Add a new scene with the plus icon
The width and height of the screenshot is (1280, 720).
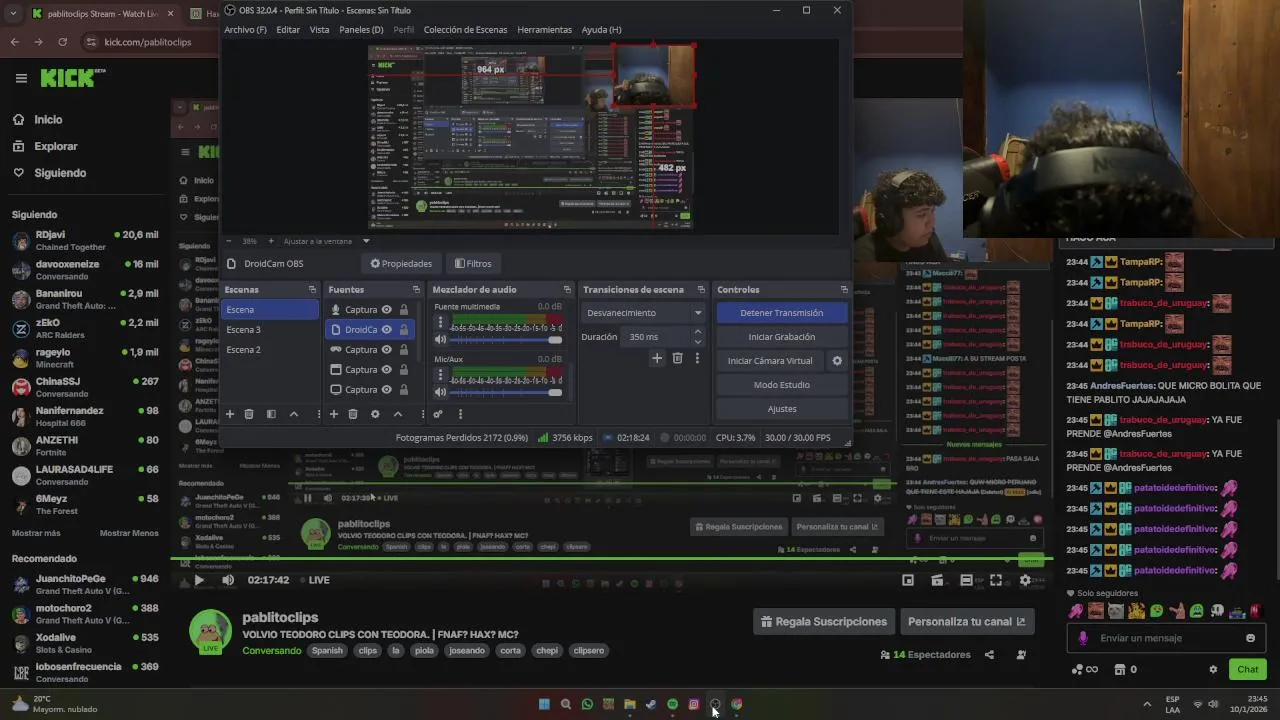coord(229,414)
